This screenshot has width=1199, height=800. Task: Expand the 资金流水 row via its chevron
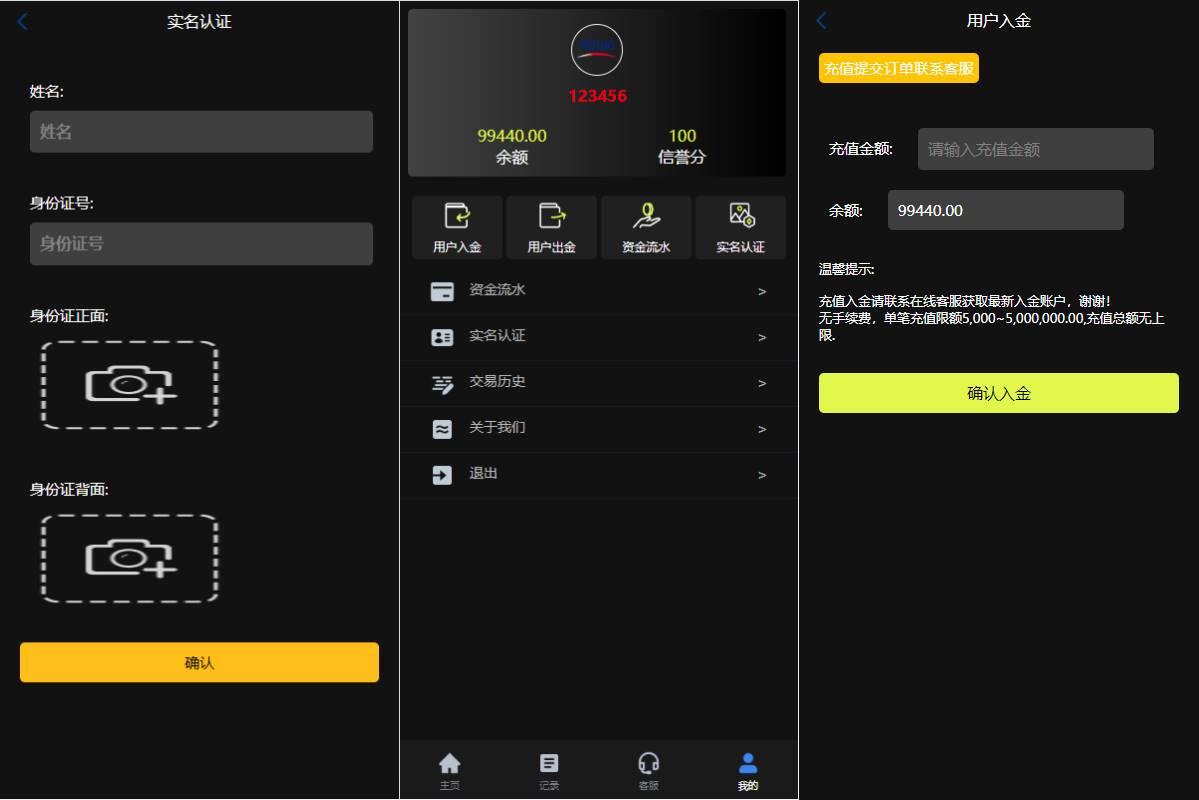pos(762,291)
